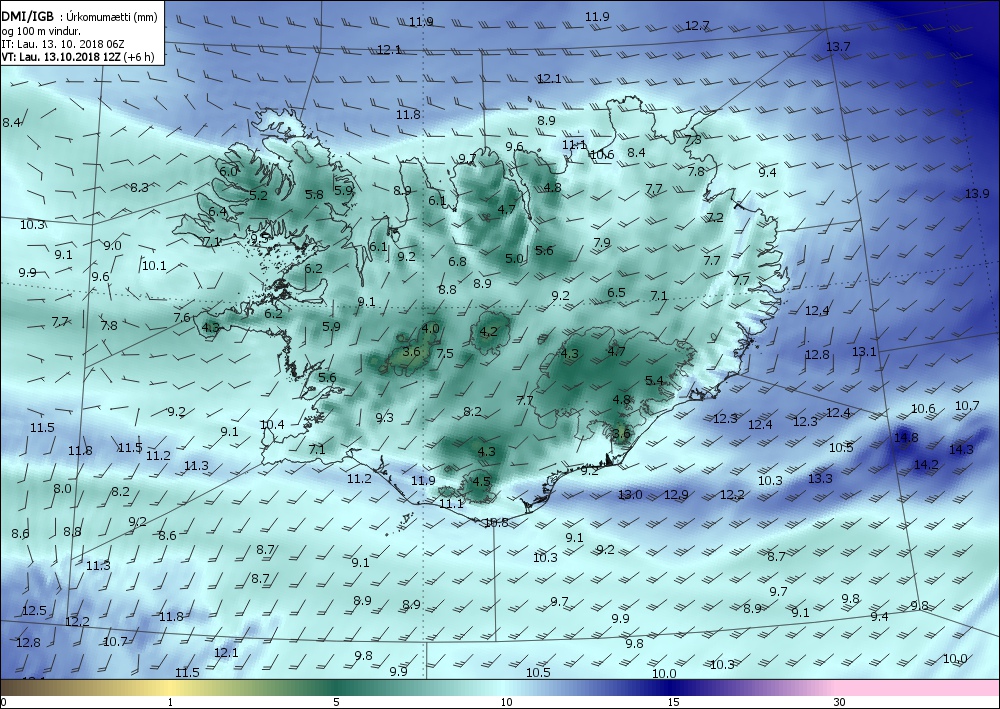The width and height of the screenshot is (1000, 709).
Task: Click the "10.1" value on the map
Action: click(154, 265)
